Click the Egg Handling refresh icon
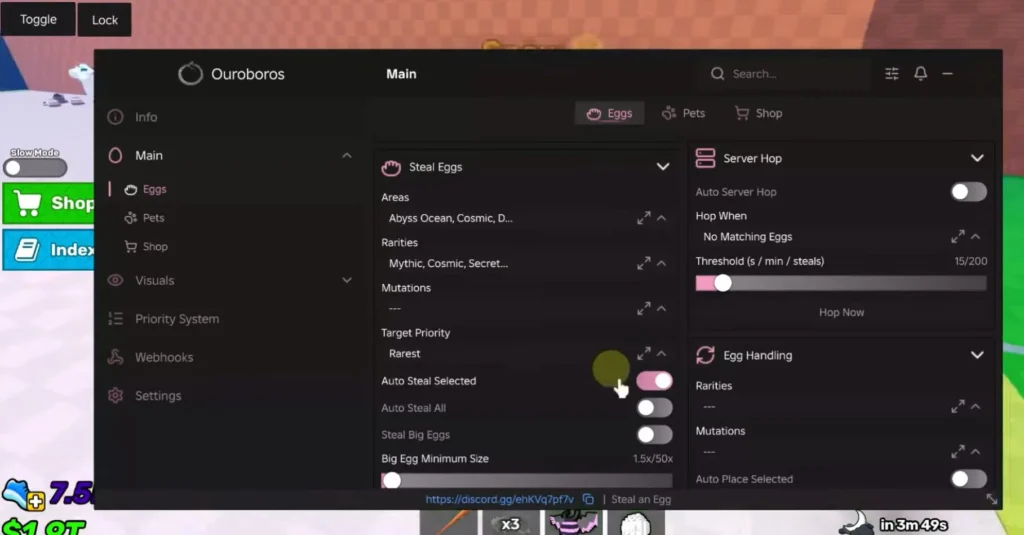The width and height of the screenshot is (1024, 535). point(705,355)
